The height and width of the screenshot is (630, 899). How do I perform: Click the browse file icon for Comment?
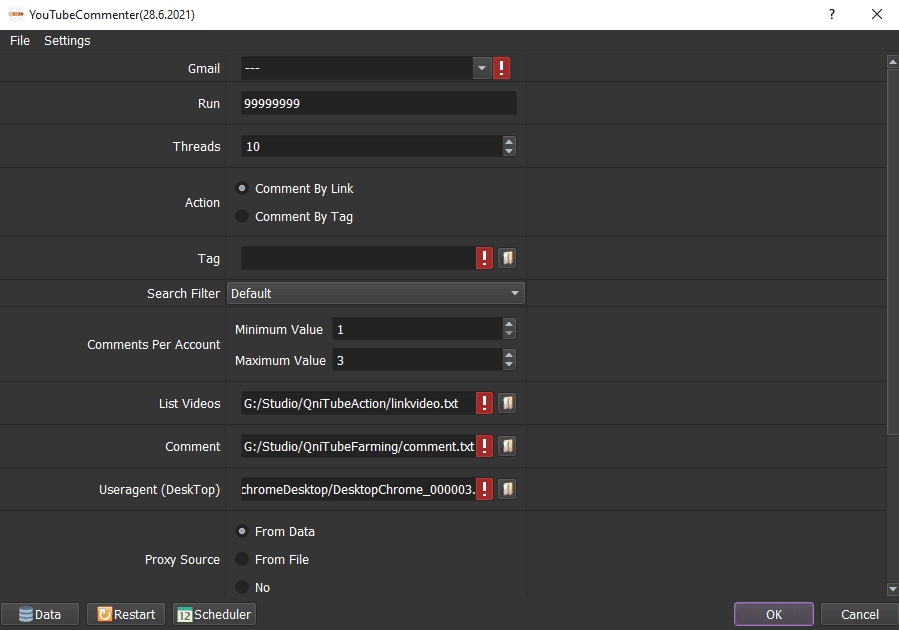pos(507,446)
